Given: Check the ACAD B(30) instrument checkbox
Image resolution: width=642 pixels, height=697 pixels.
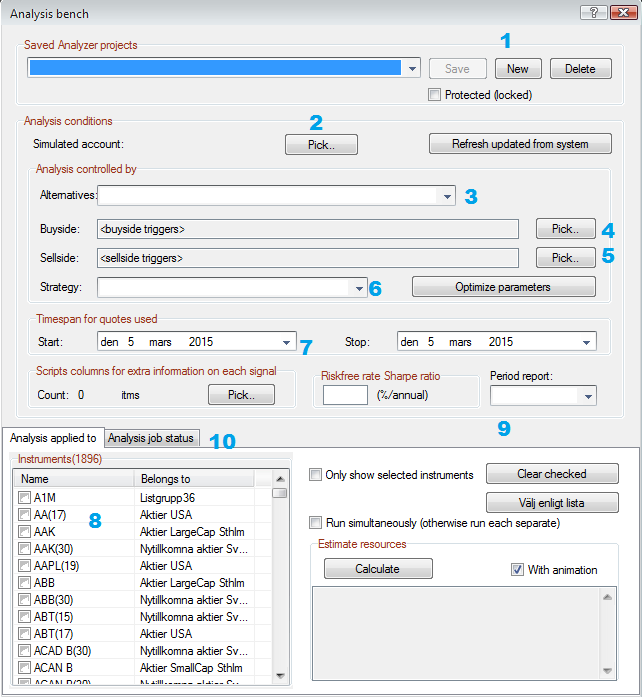Looking at the screenshot, I should (x=24, y=651).
